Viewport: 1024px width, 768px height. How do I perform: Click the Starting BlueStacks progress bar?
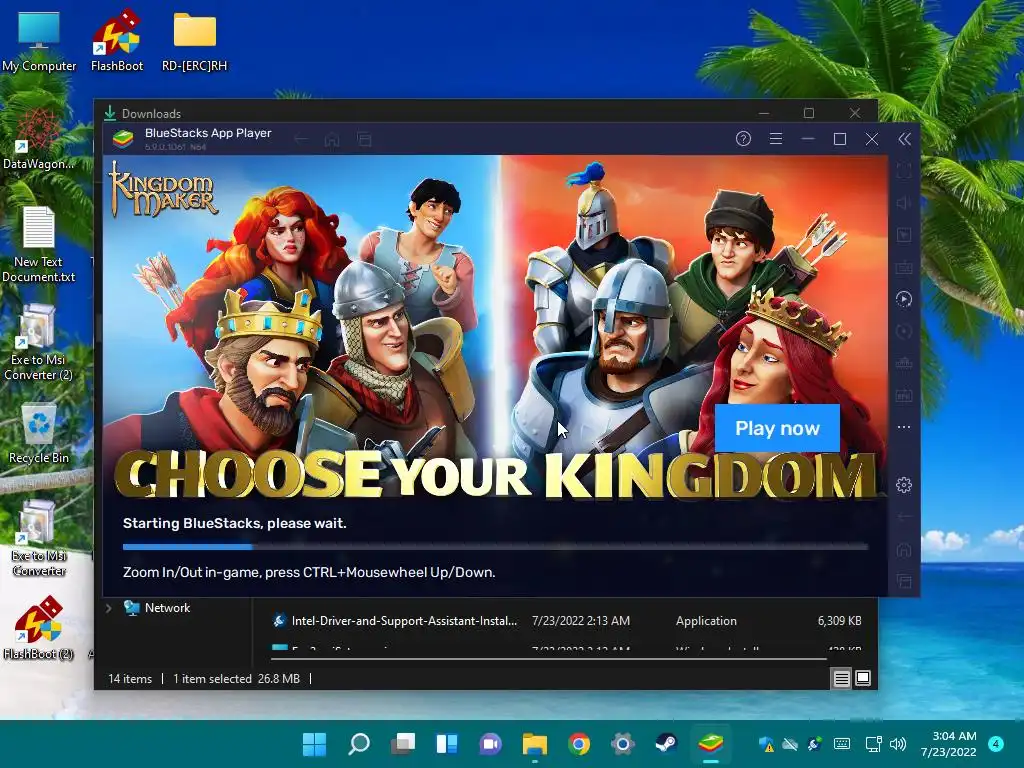coord(496,547)
